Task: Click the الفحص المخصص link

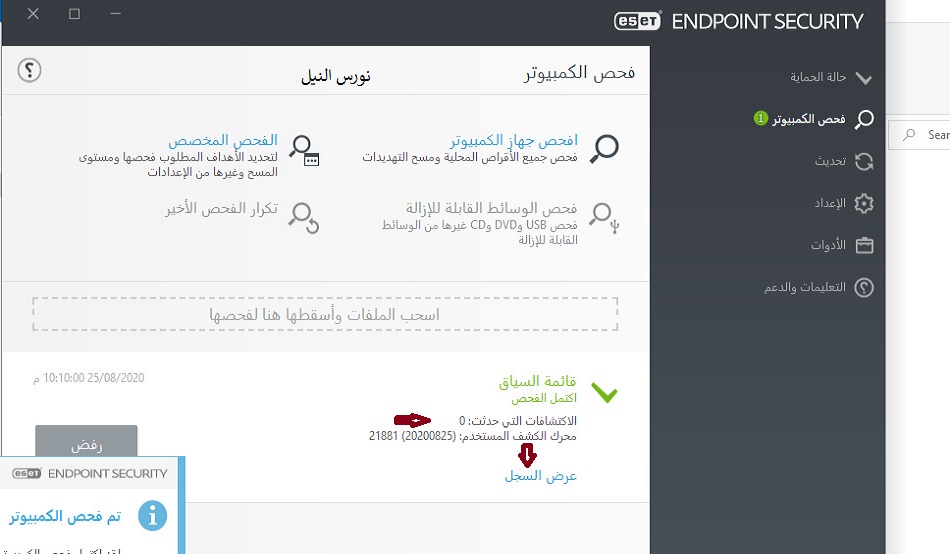Action: [221, 140]
